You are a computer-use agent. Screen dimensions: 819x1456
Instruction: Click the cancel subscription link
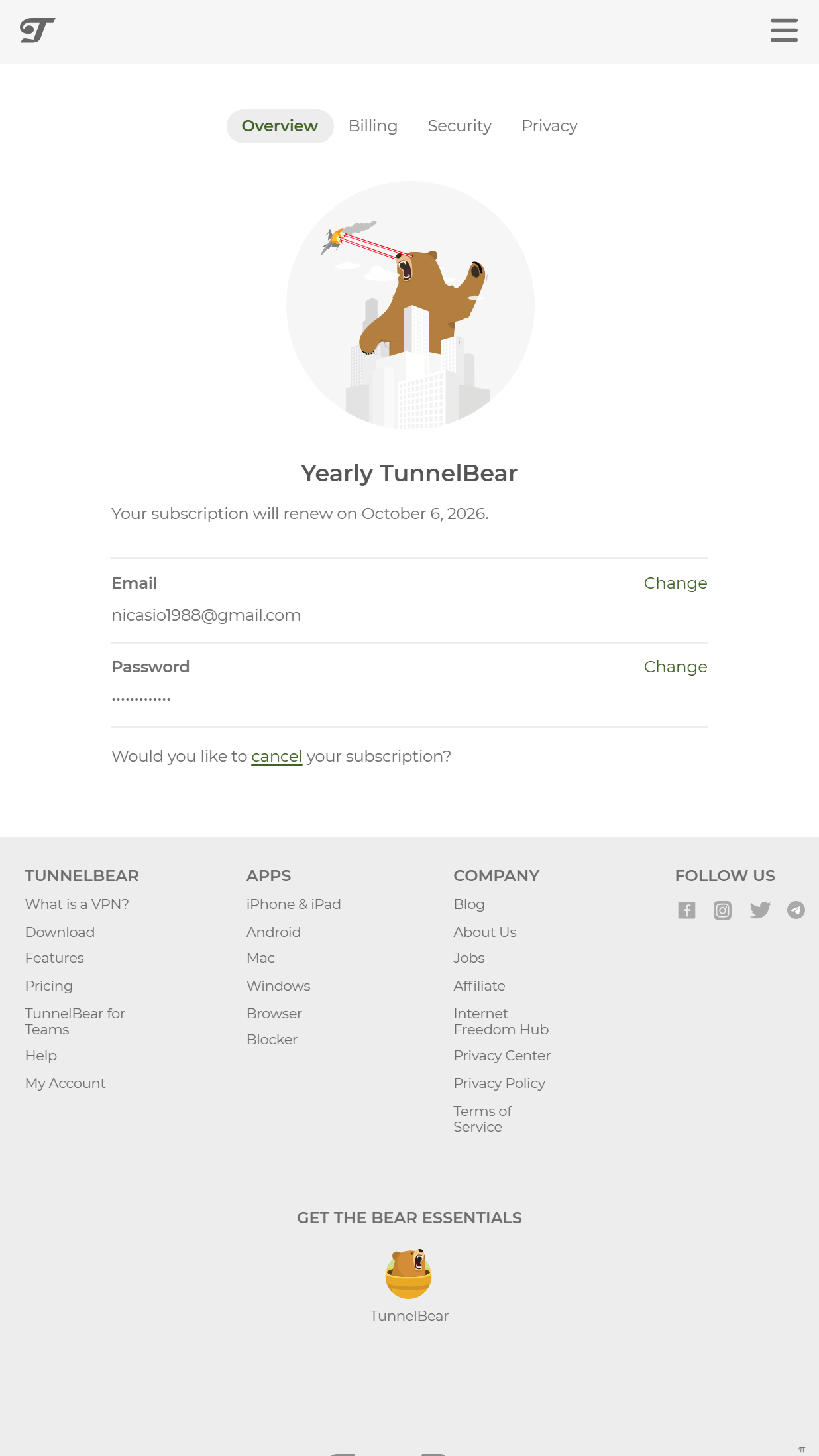tap(276, 757)
